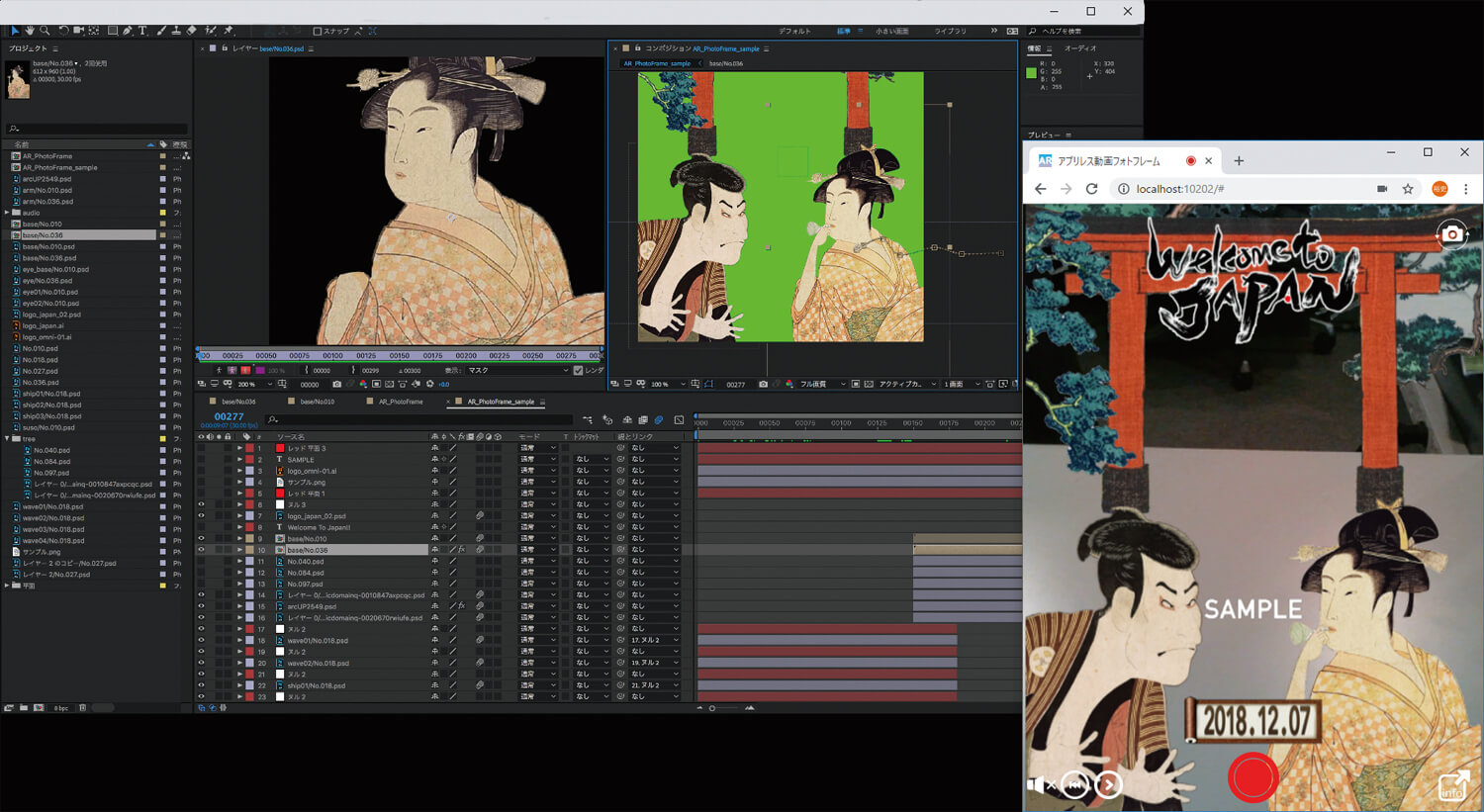
Task: Tap the camera snapshot icon in AR frame
Action: [1451, 234]
